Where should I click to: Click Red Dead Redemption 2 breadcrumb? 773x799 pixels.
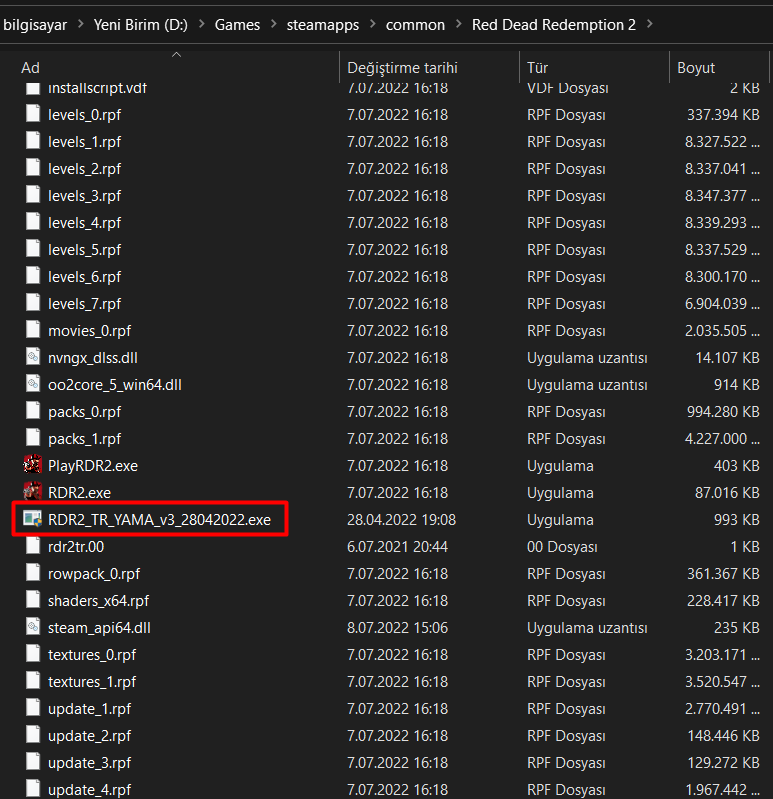click(553, 24)
